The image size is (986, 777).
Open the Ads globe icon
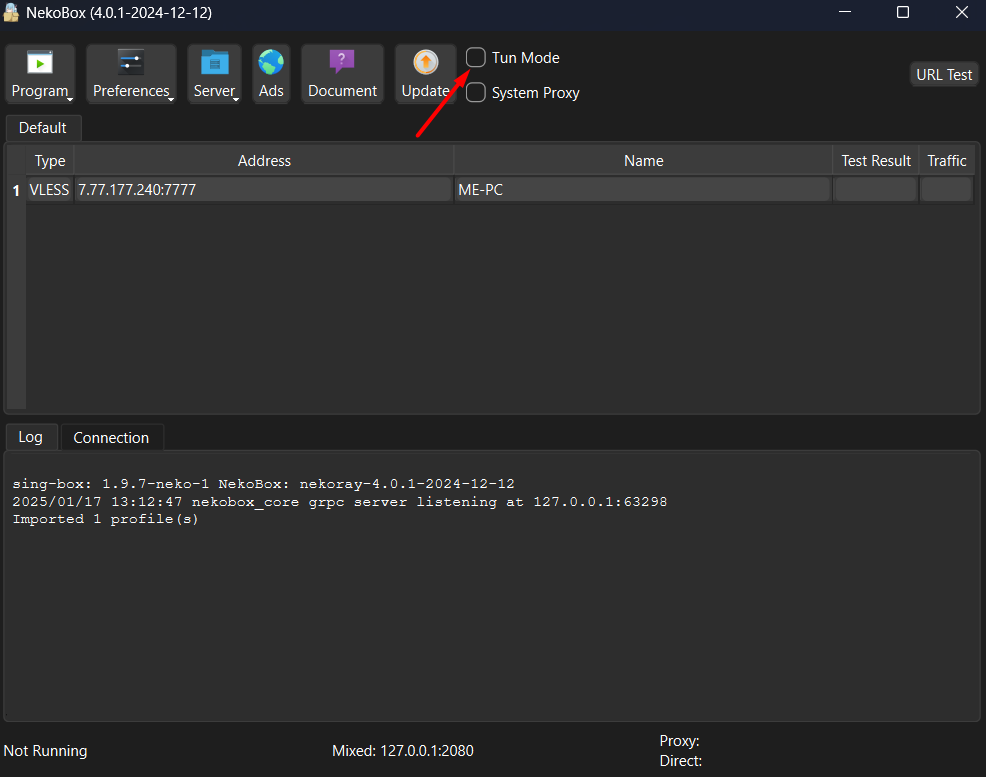271,64
